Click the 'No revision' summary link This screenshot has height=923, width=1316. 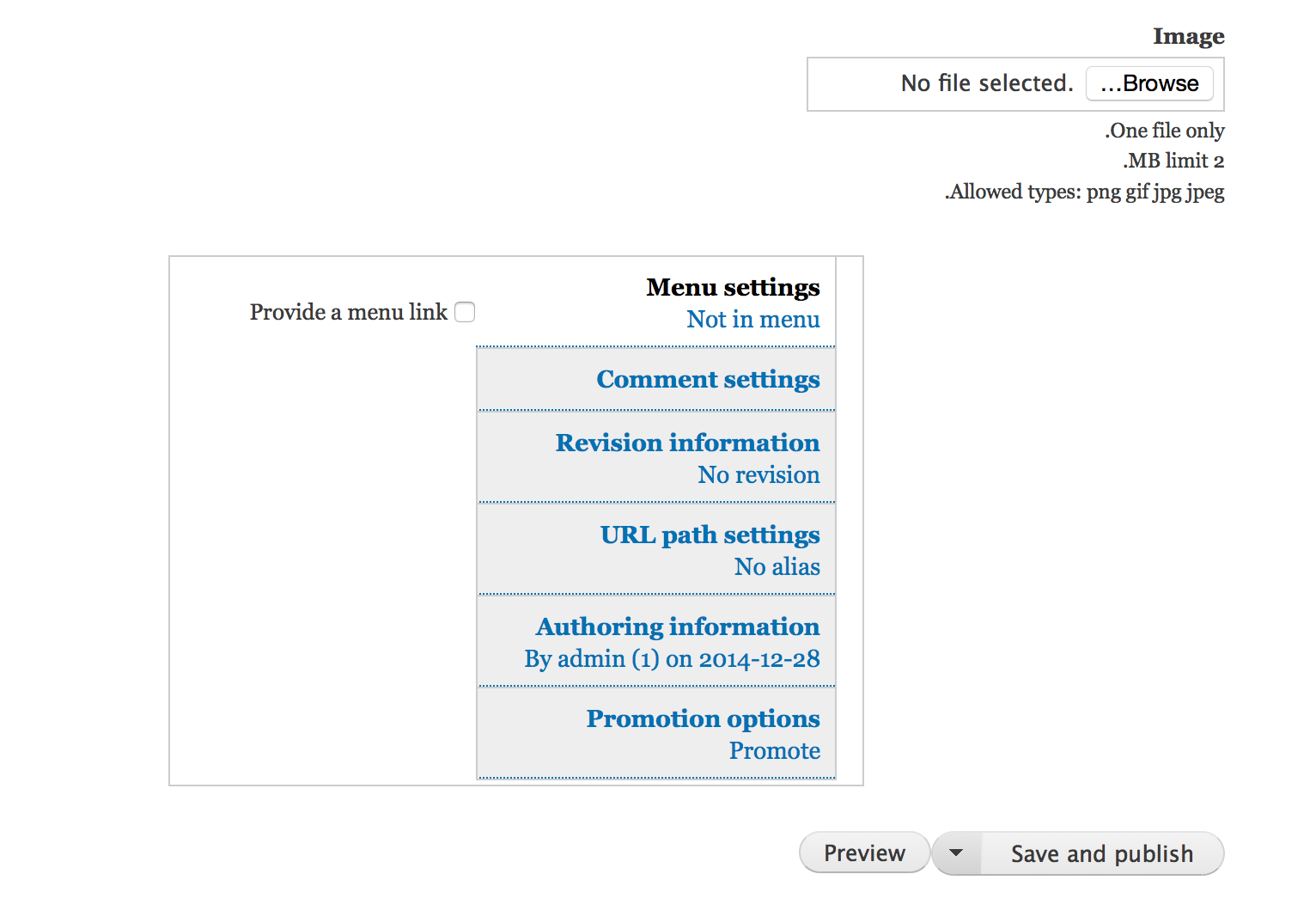click(759, 474)
